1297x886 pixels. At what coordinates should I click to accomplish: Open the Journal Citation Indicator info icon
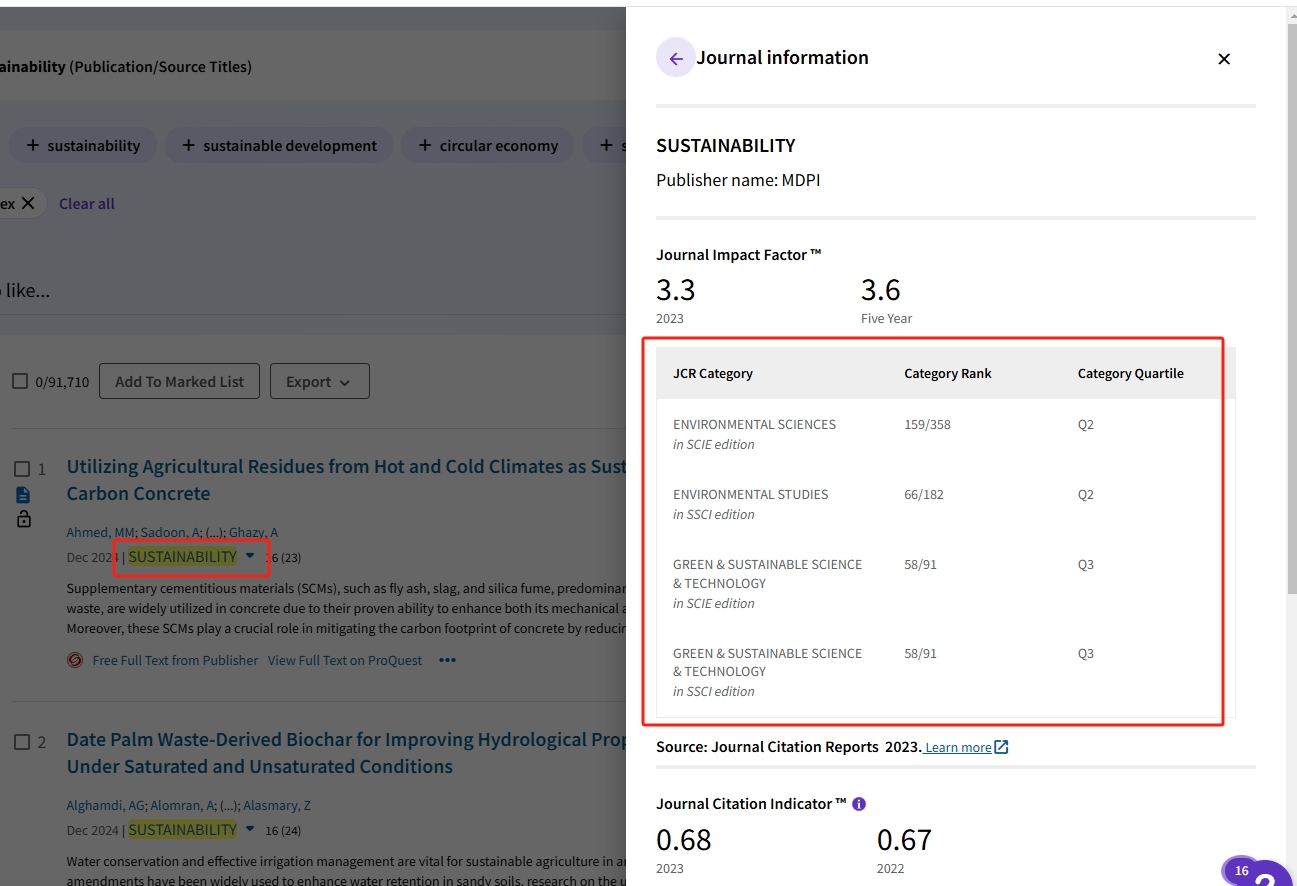[859, 804]
